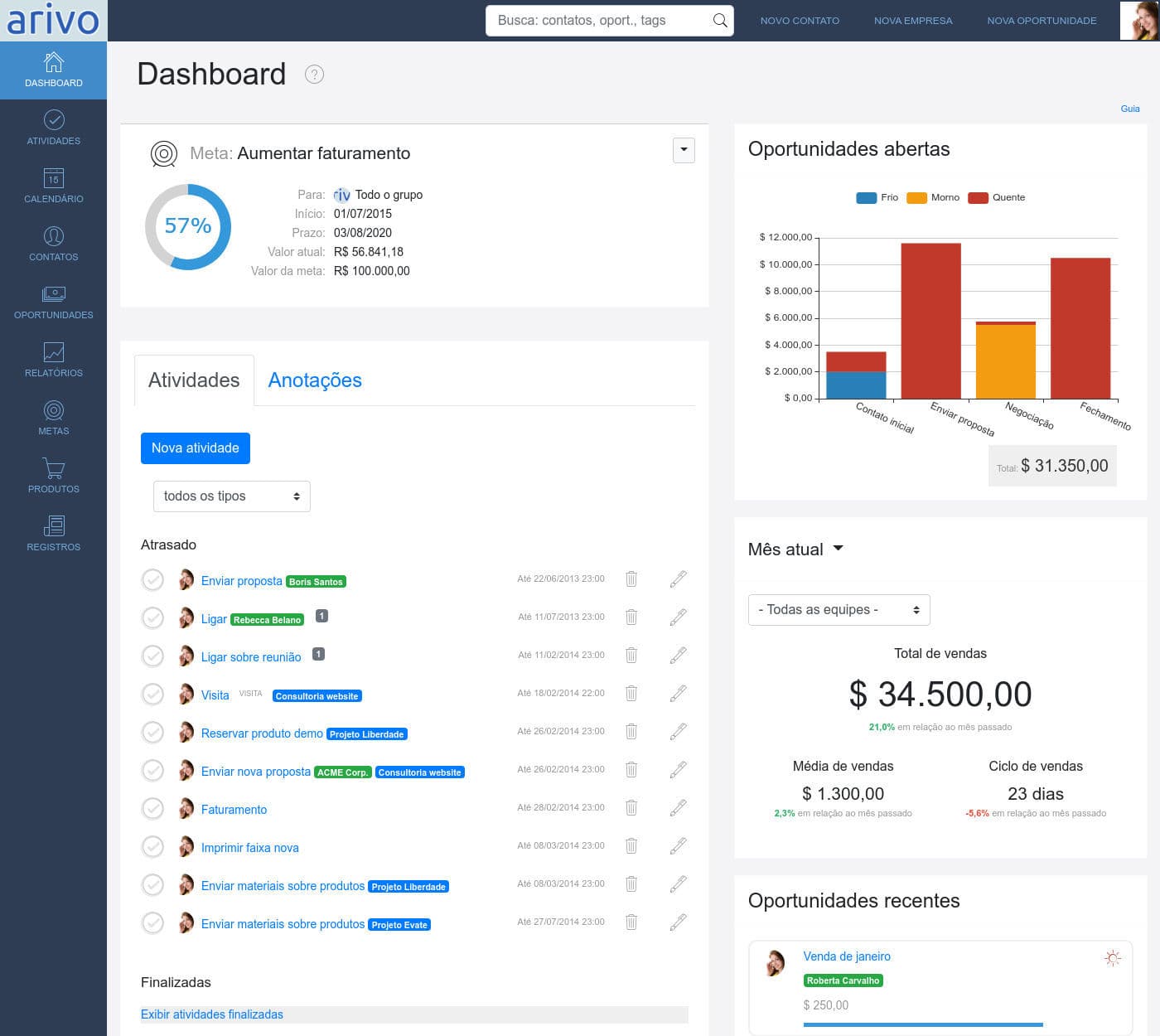The width and height of the screenshot is (1160, 1036).
Task: Open the 'todos os tipos' filter dropdown
Action: click(231, 496)
